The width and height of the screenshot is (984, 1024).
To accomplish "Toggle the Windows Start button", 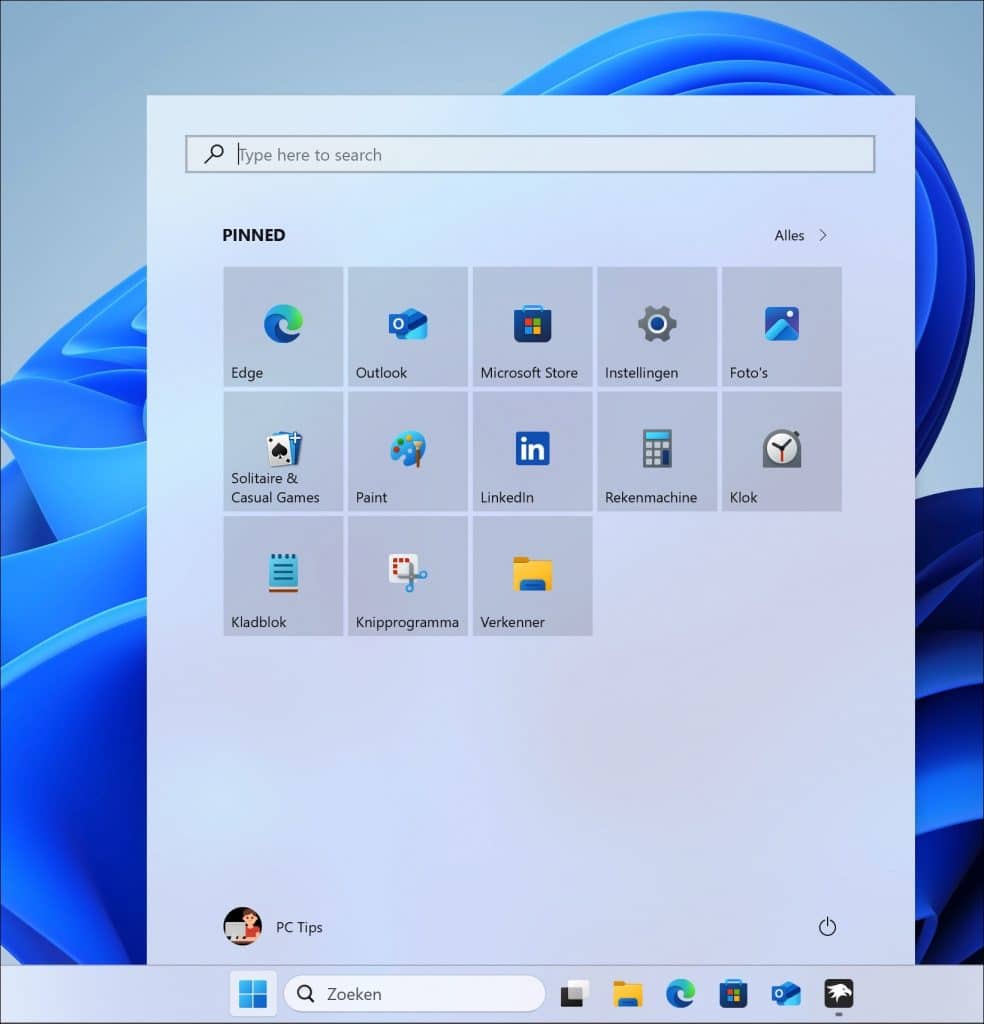I will click(x=253, y=994).
